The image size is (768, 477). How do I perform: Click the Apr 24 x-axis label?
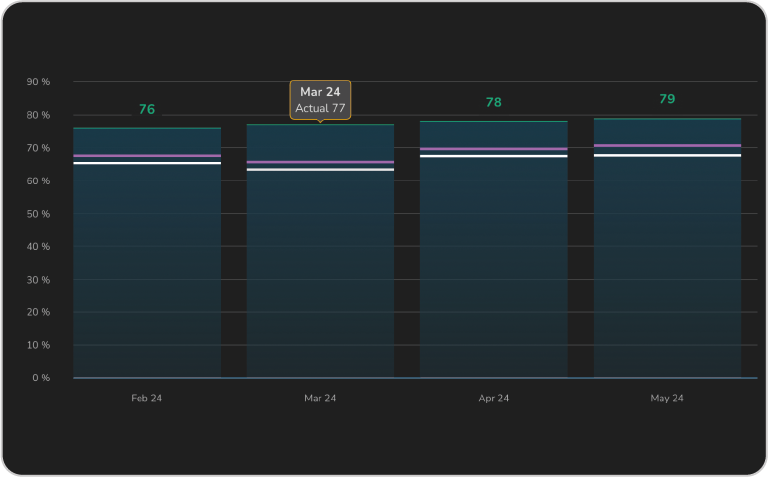493,398
